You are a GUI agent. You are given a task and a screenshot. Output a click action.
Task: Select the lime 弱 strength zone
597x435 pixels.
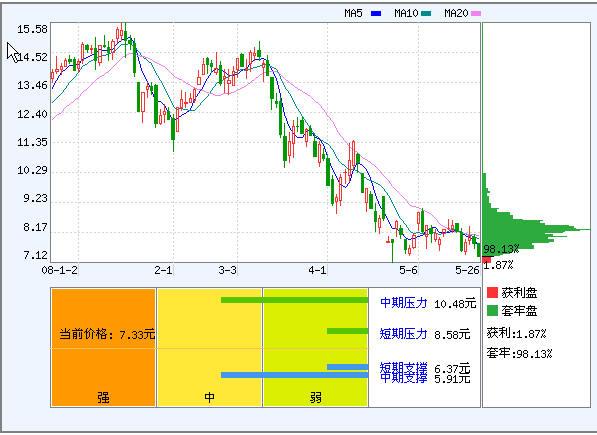pyautogui.click(x=316, y=347)
